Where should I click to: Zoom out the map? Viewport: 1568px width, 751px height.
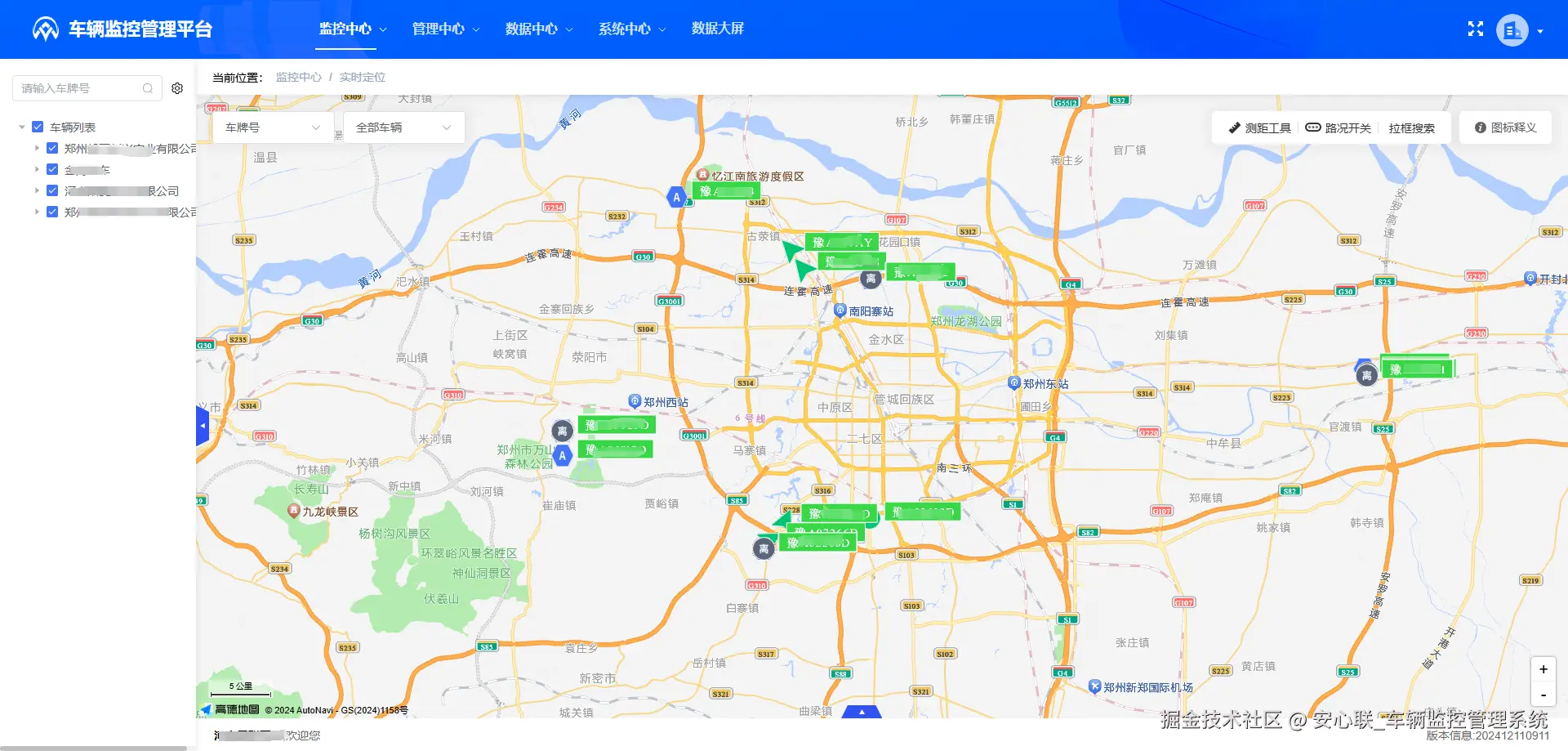1543,695
